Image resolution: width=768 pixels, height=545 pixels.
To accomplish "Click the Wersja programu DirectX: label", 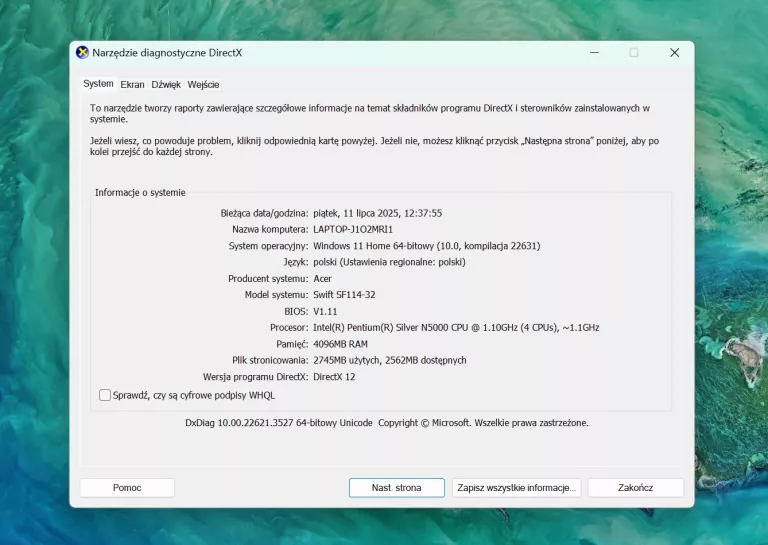I will pyautogui.click(x=256, y=377).
